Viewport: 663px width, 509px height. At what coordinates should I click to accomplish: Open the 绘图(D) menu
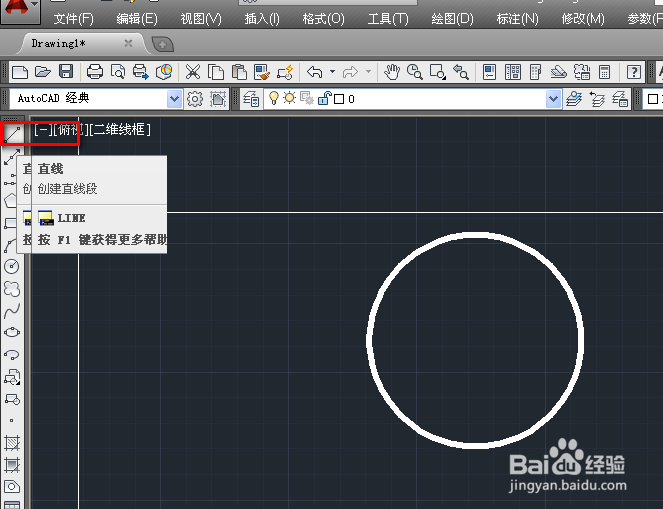[x=452, y=19]
